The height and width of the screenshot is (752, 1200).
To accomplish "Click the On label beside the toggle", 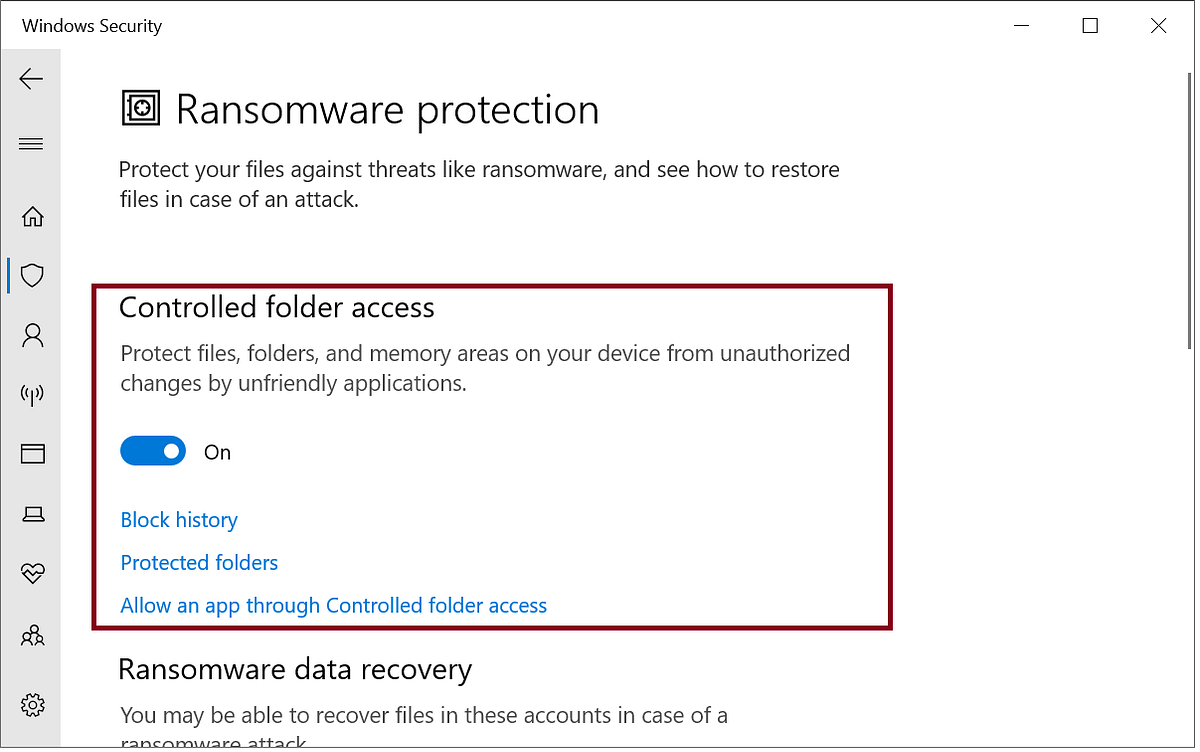I will click(x=217, y=452).
